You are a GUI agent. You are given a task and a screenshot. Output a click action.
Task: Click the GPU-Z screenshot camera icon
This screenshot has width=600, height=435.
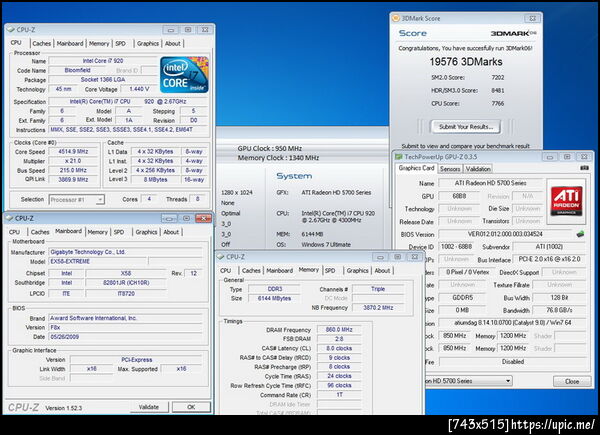pos(585,169)
